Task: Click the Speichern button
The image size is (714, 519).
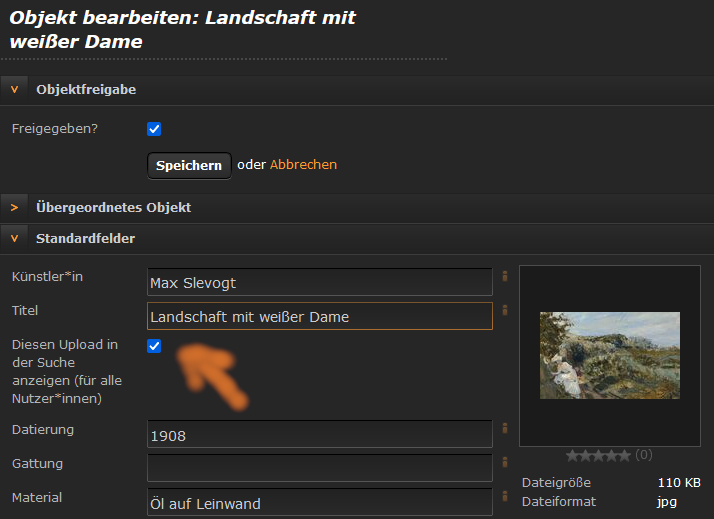Action: tap(189, 165)
